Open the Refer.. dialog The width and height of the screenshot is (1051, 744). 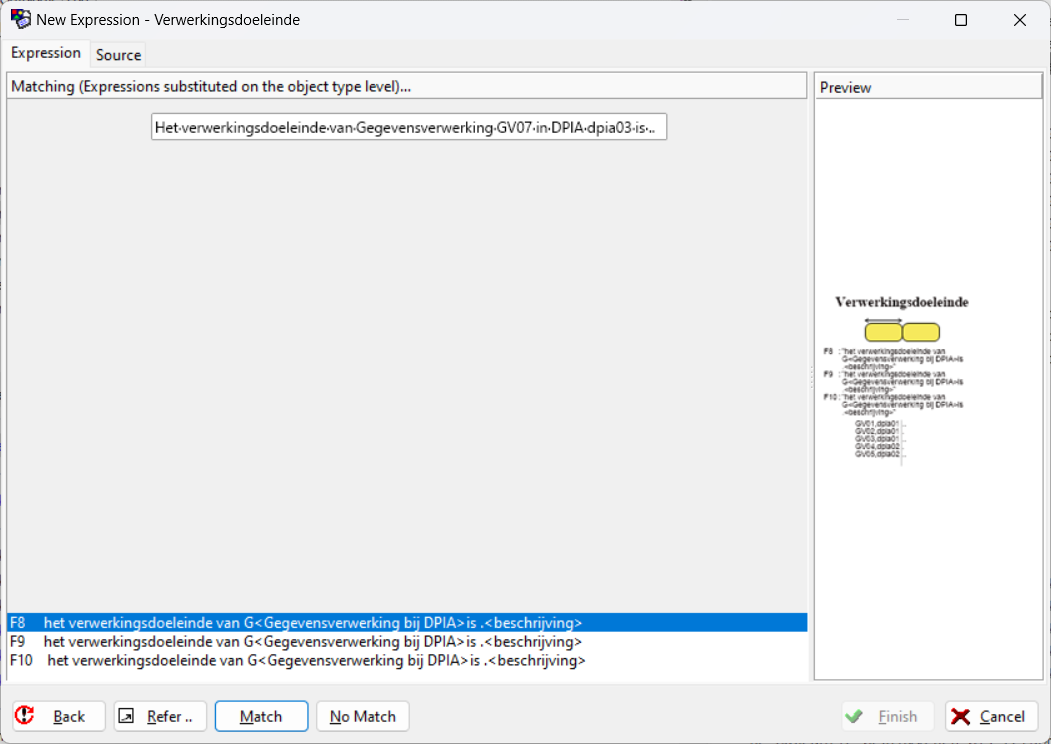[161, 716]
